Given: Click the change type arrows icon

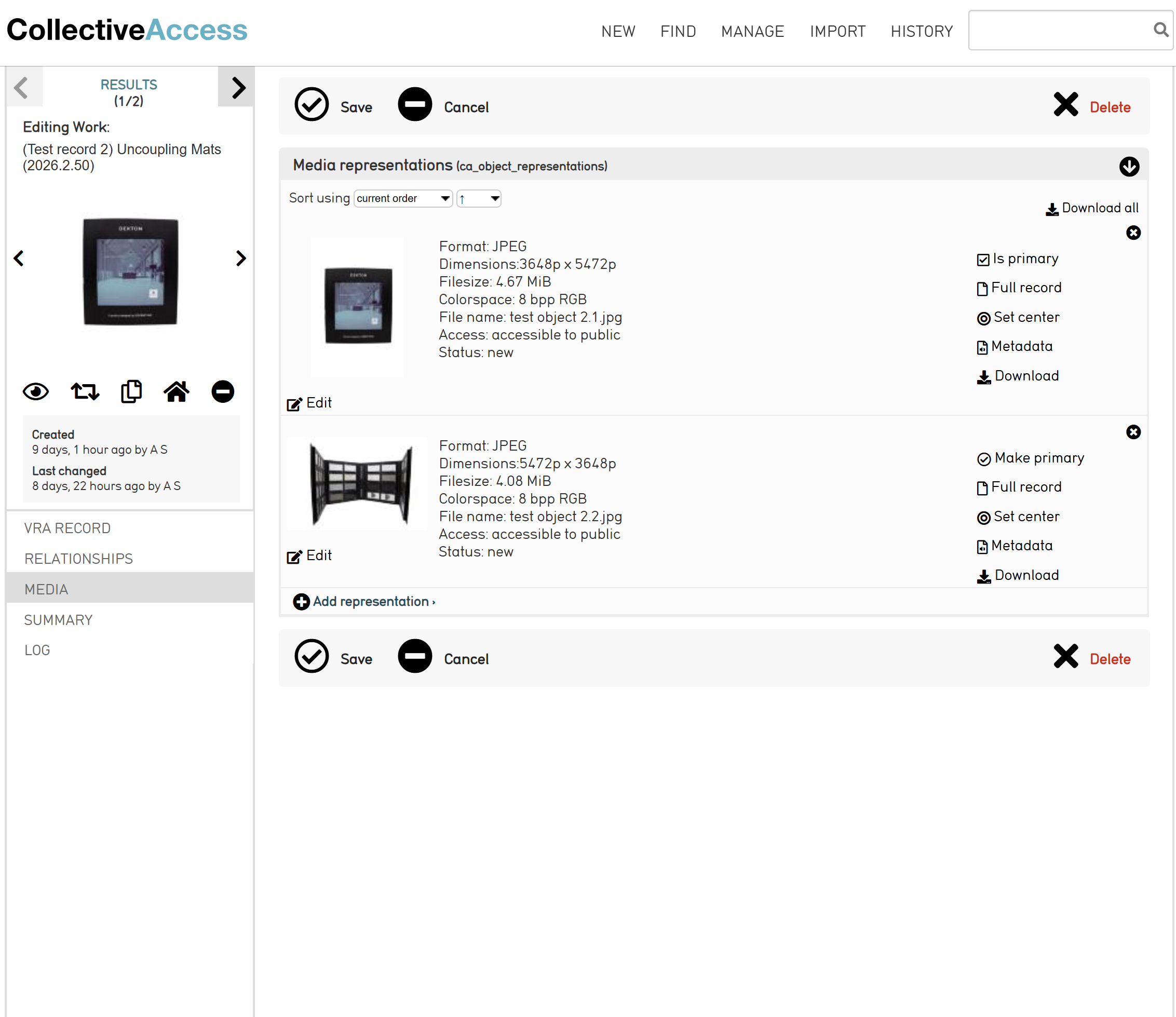Looking at the screenshot, I should (x=85, y=391).
